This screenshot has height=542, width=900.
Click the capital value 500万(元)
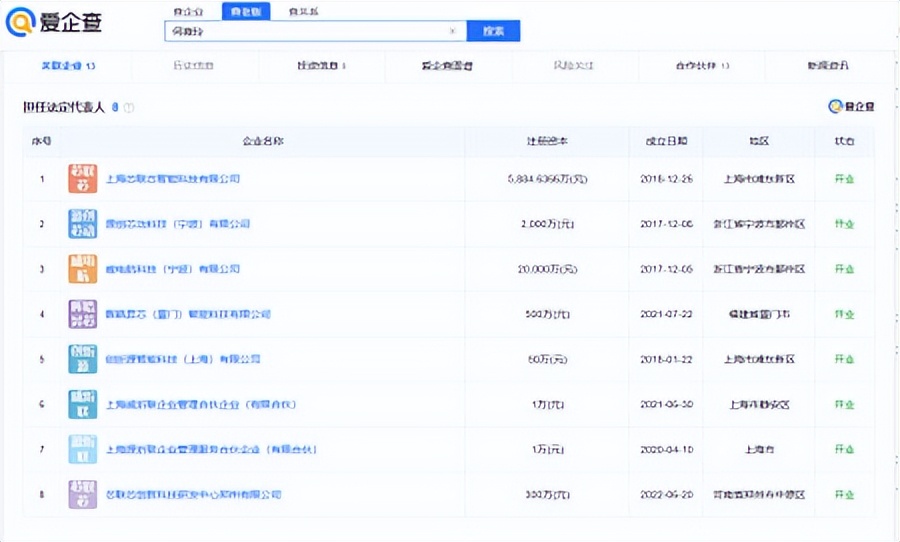pyautogui.click(x=548, y=314)
